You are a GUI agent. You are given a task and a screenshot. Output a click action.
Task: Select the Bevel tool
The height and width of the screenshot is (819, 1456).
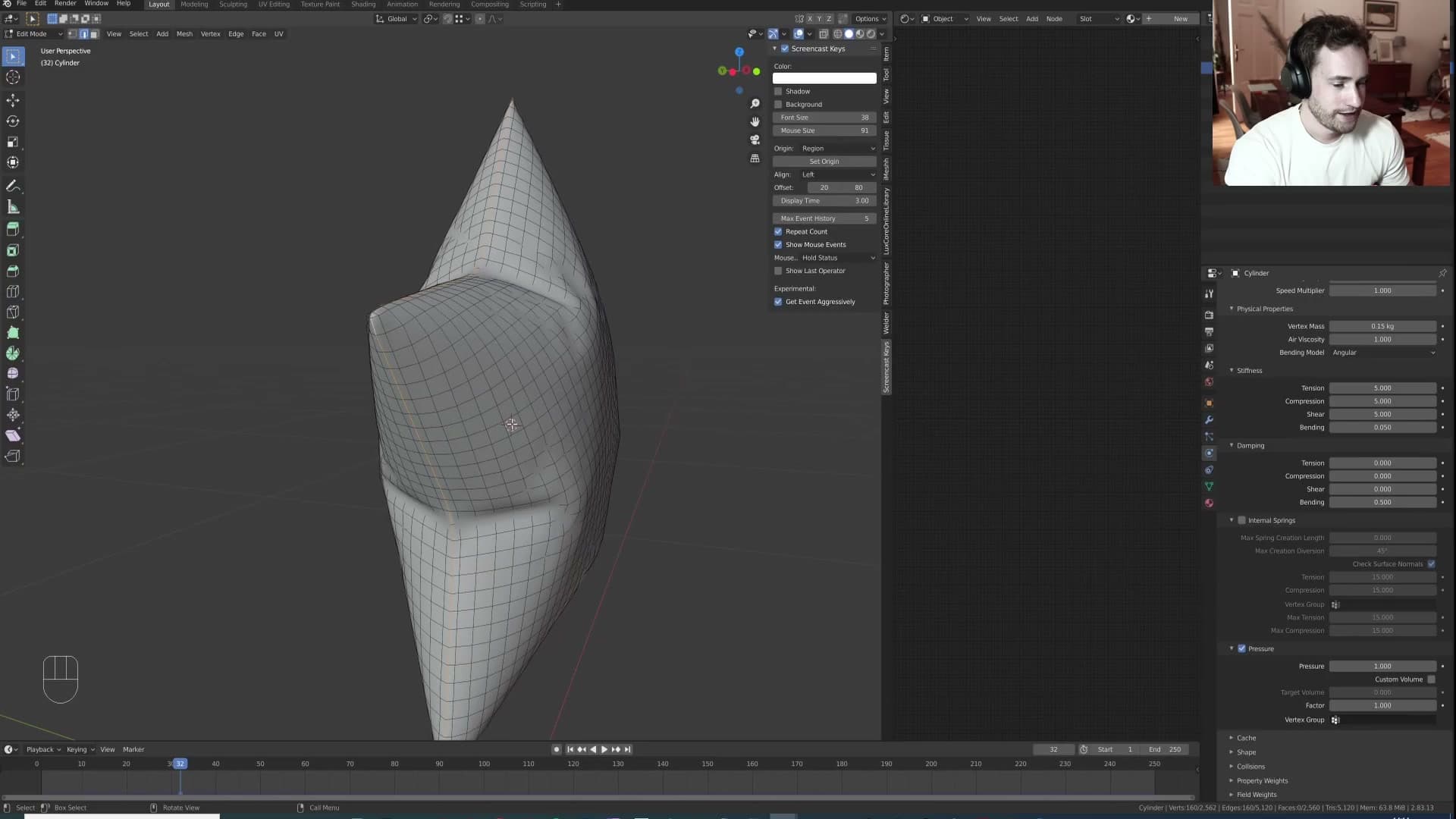coord(13,271)
